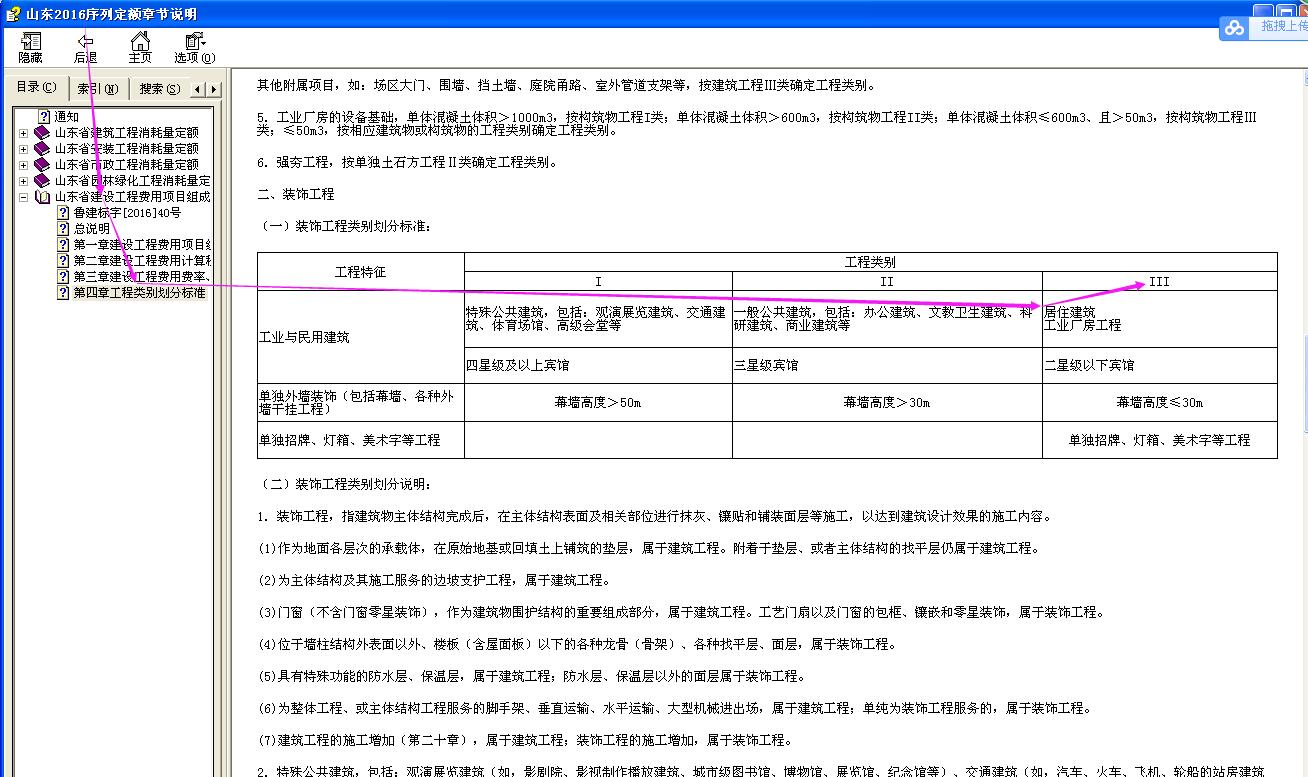Image resolution: width=1308 pixels, height=777 pixels.
Task: Collapse 山东省建设工程费用项目组成 tree node
Action: tap(24, 197)
